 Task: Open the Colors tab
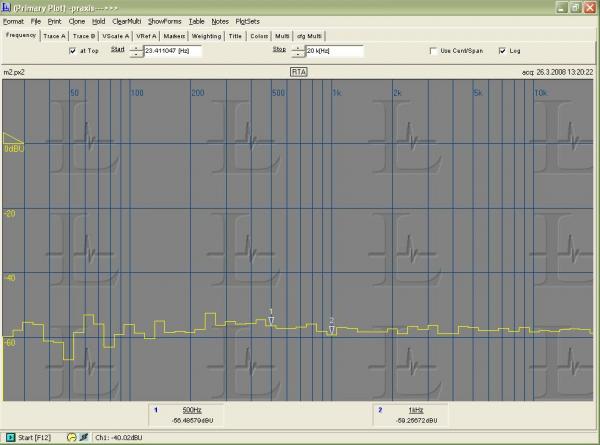(x=260, y=35)
